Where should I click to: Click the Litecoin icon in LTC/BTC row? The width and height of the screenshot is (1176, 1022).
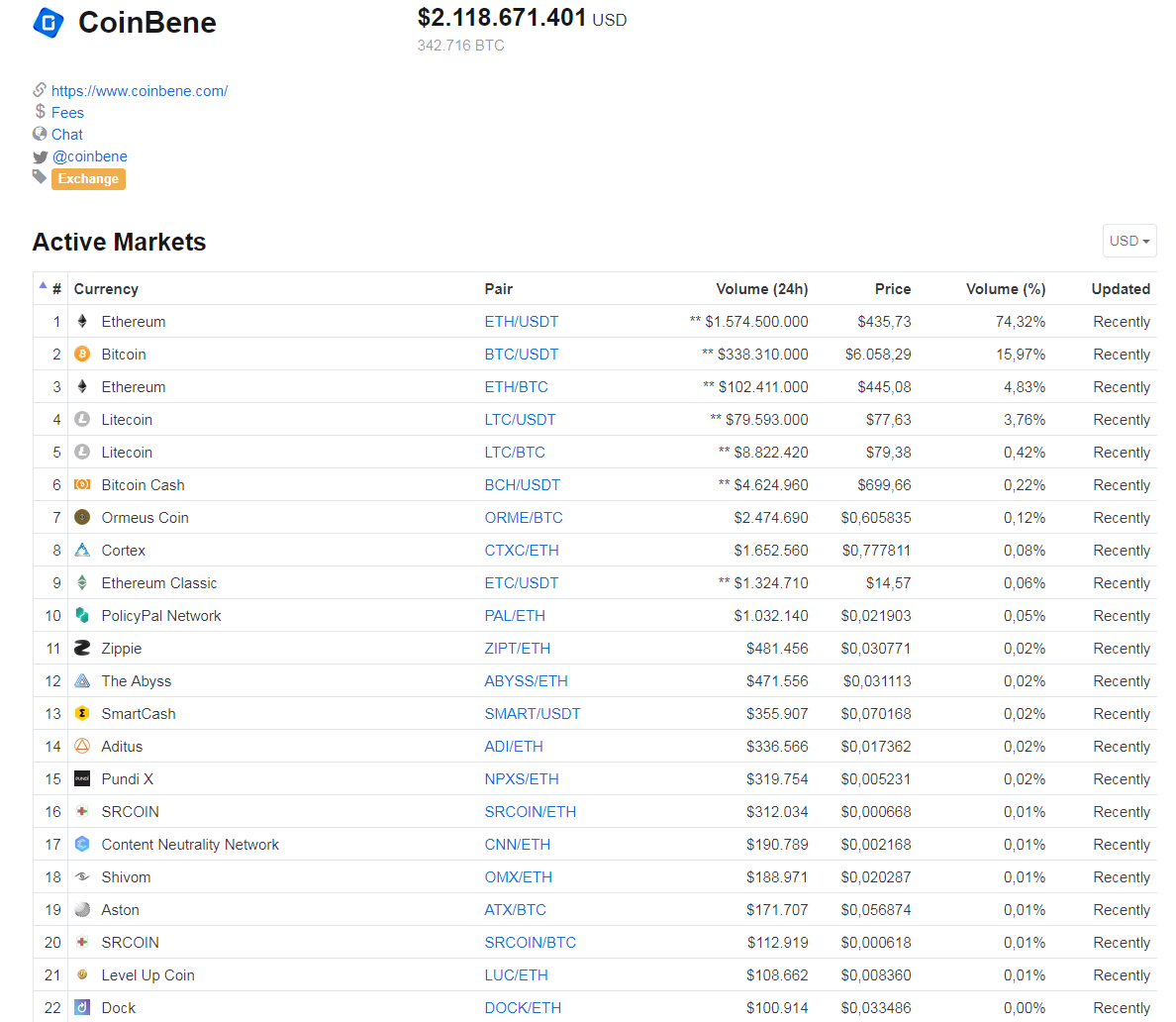82,452
